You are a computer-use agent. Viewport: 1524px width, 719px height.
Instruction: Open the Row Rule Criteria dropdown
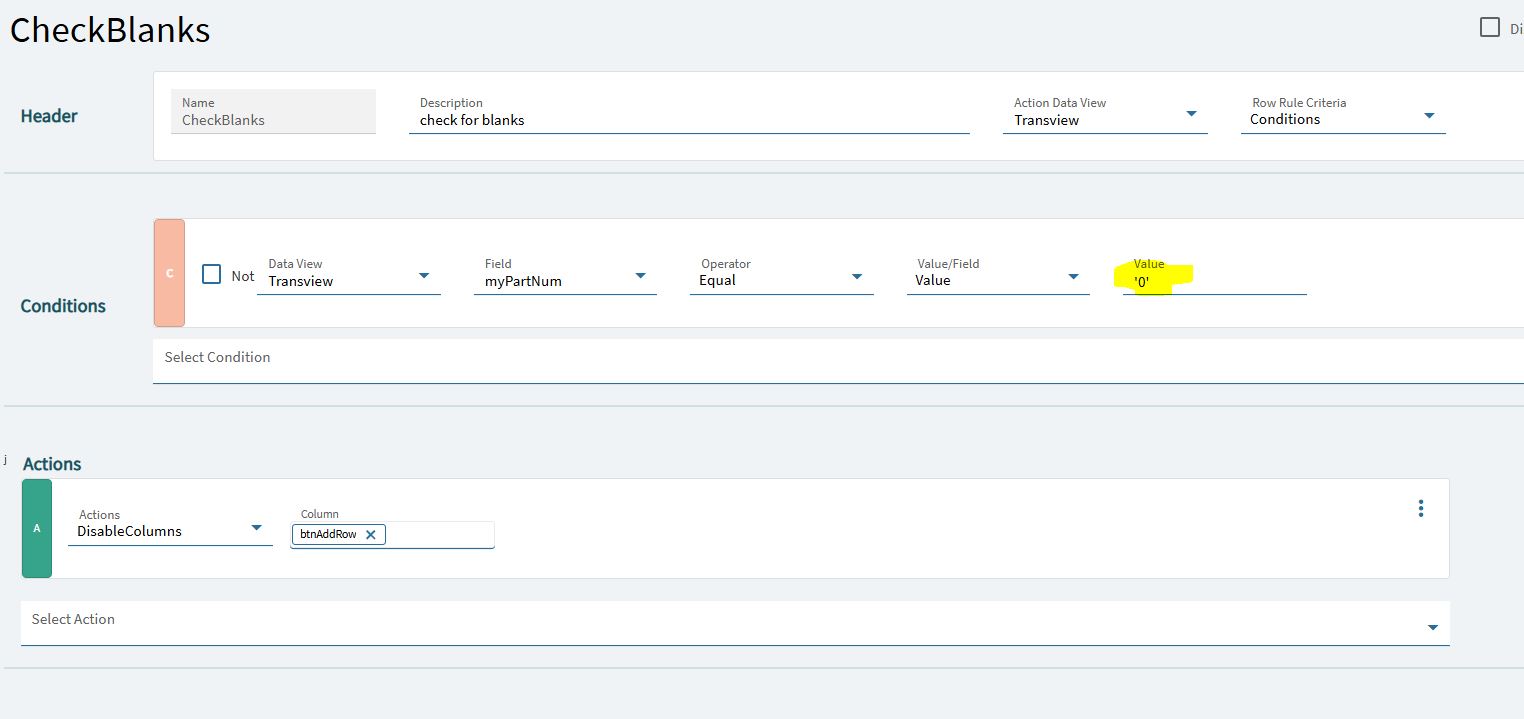point(1429,115)
